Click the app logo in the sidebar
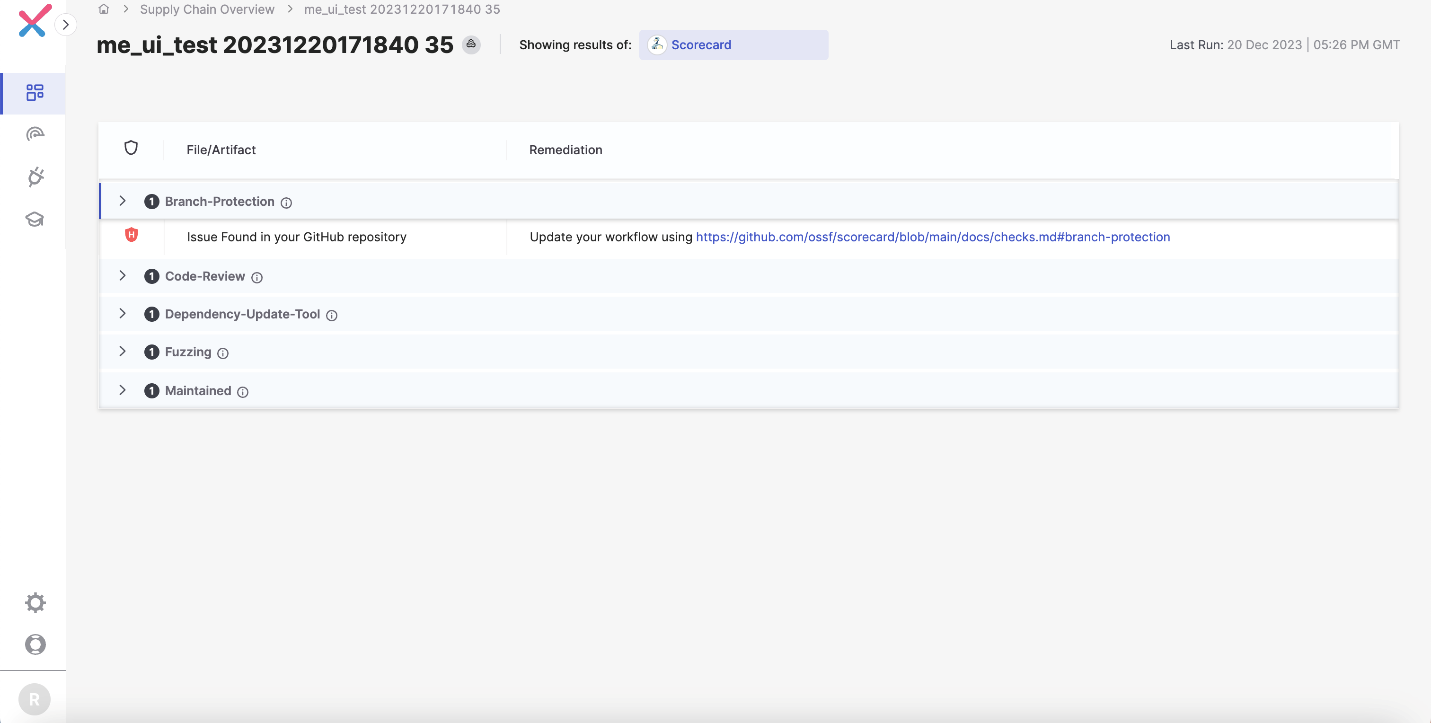 (x=34, y=22)
